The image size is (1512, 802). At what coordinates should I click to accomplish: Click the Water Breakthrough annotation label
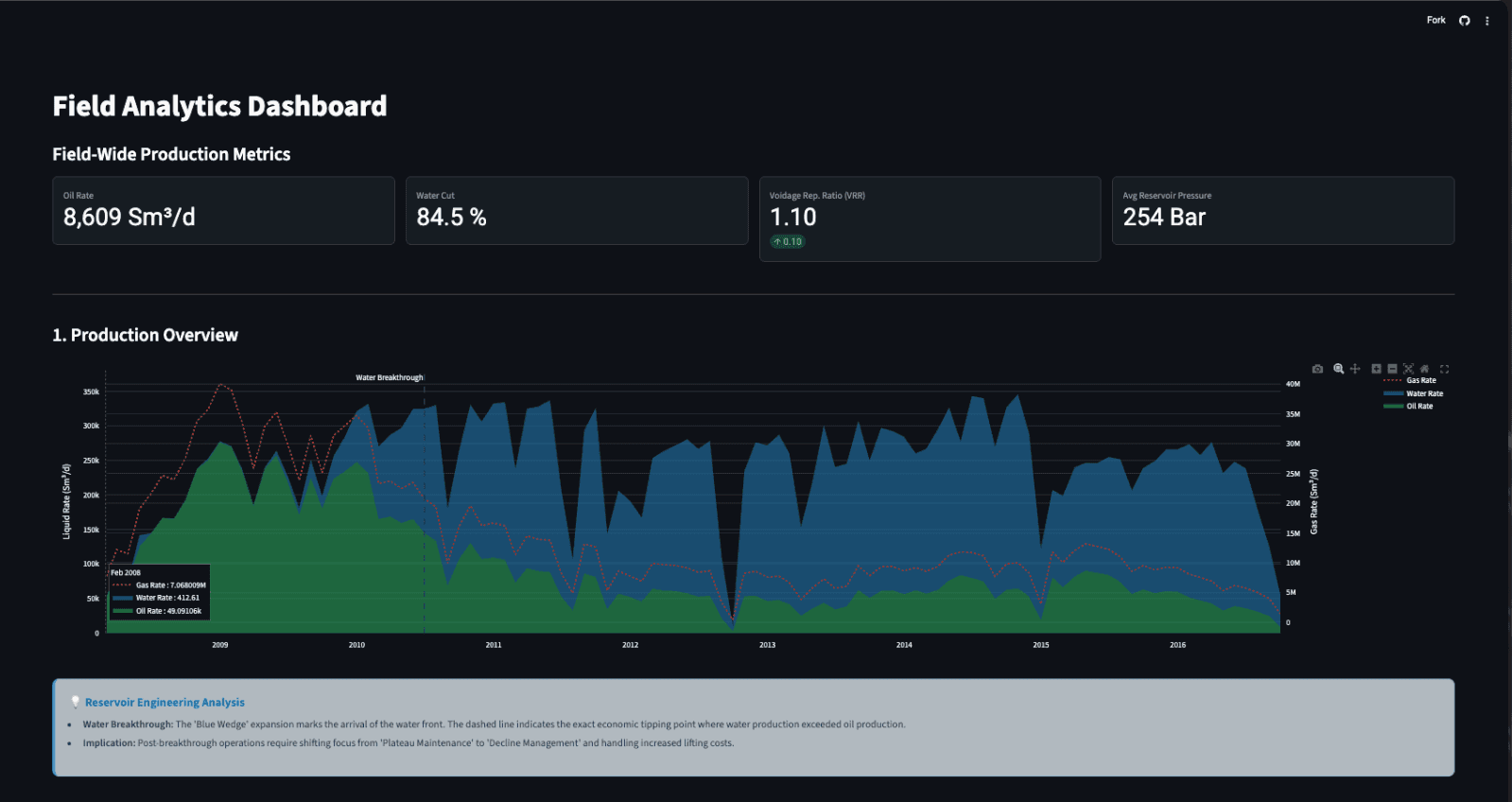click(x=390, y=377)
